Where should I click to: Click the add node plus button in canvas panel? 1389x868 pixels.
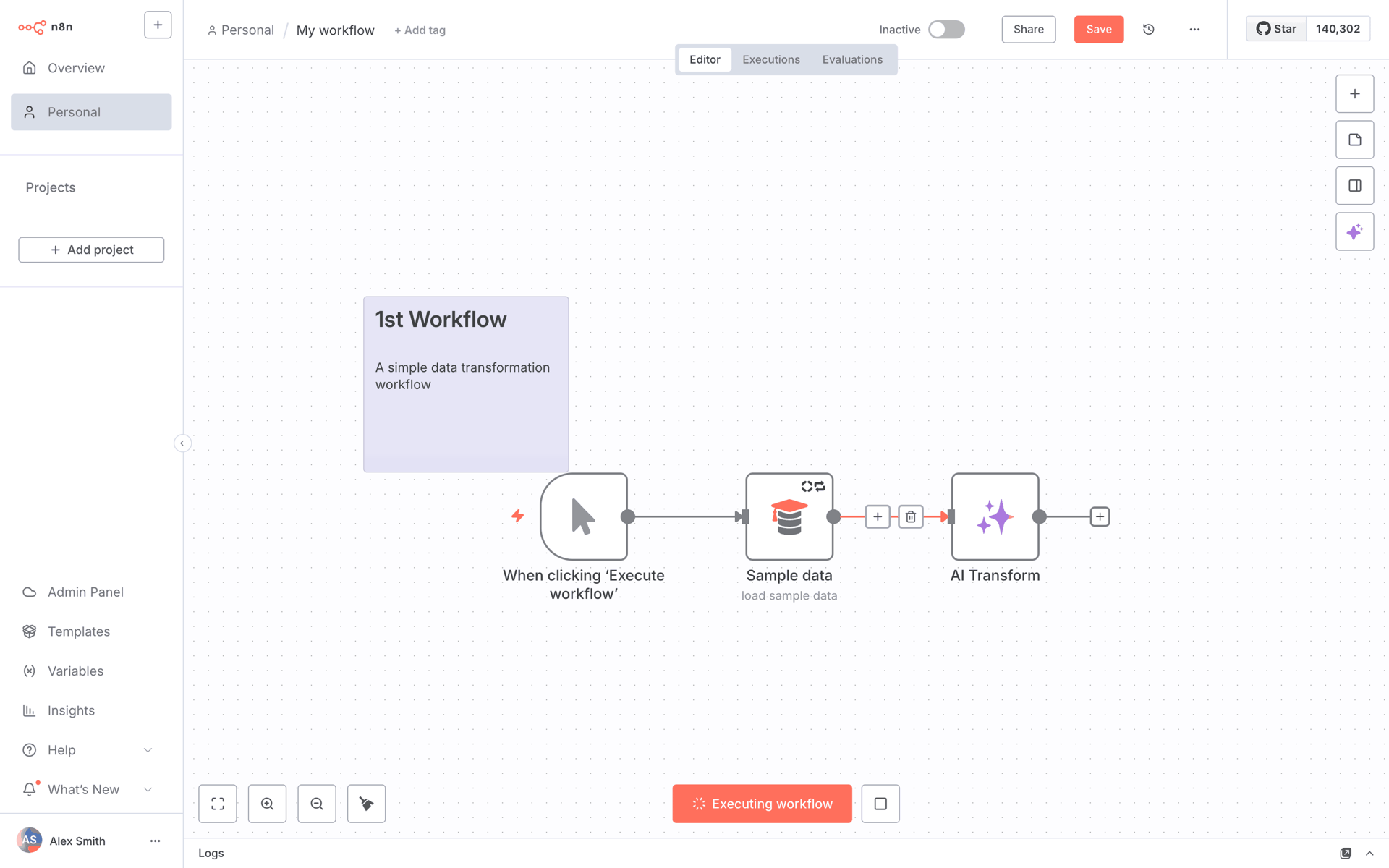point(1354,94)
